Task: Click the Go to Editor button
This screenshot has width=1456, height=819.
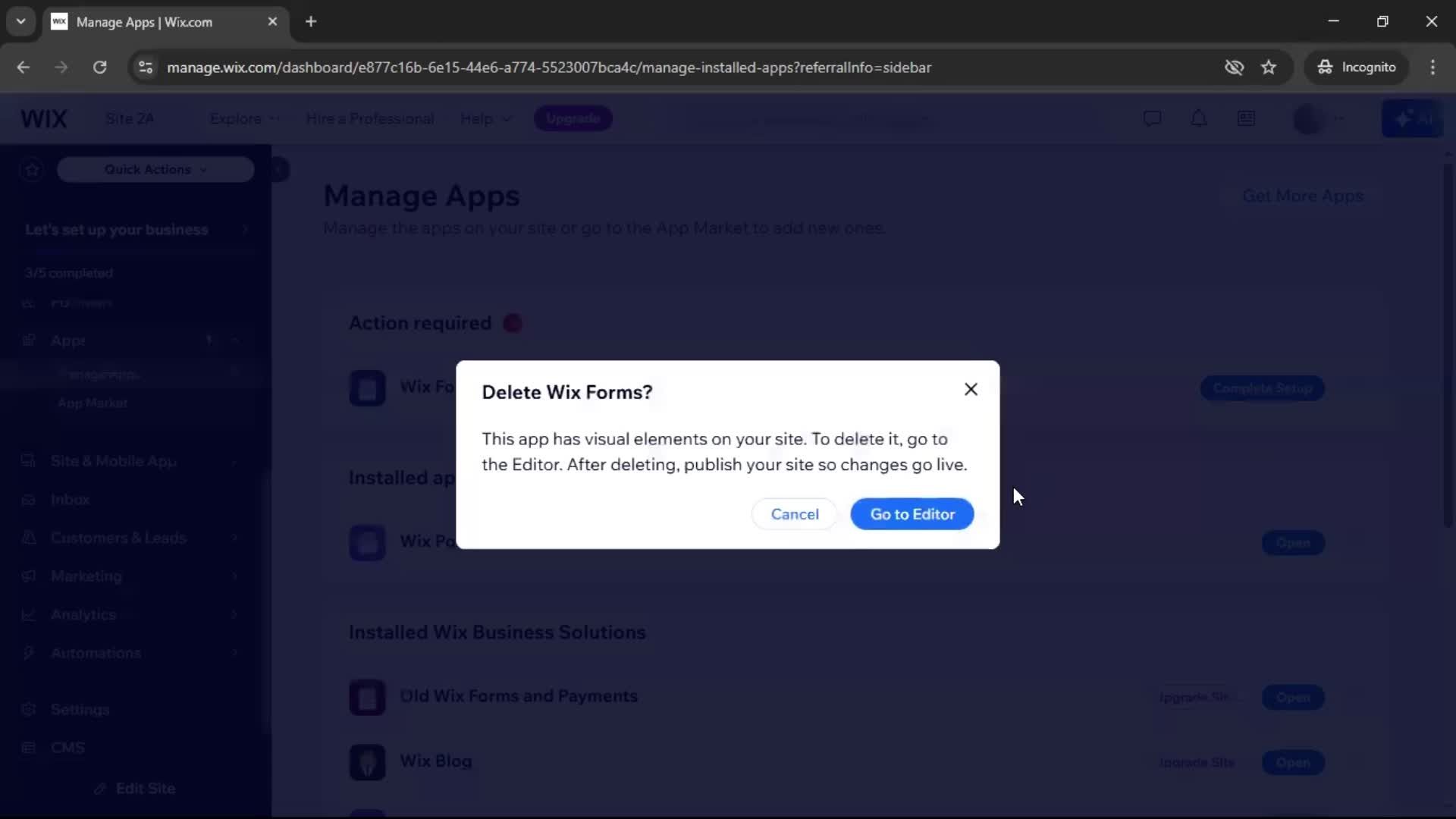Action: point(912,514)
